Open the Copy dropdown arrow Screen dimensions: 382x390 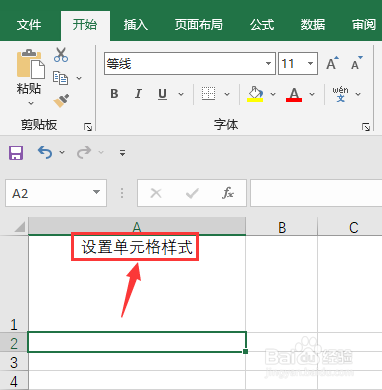(79, 78)
